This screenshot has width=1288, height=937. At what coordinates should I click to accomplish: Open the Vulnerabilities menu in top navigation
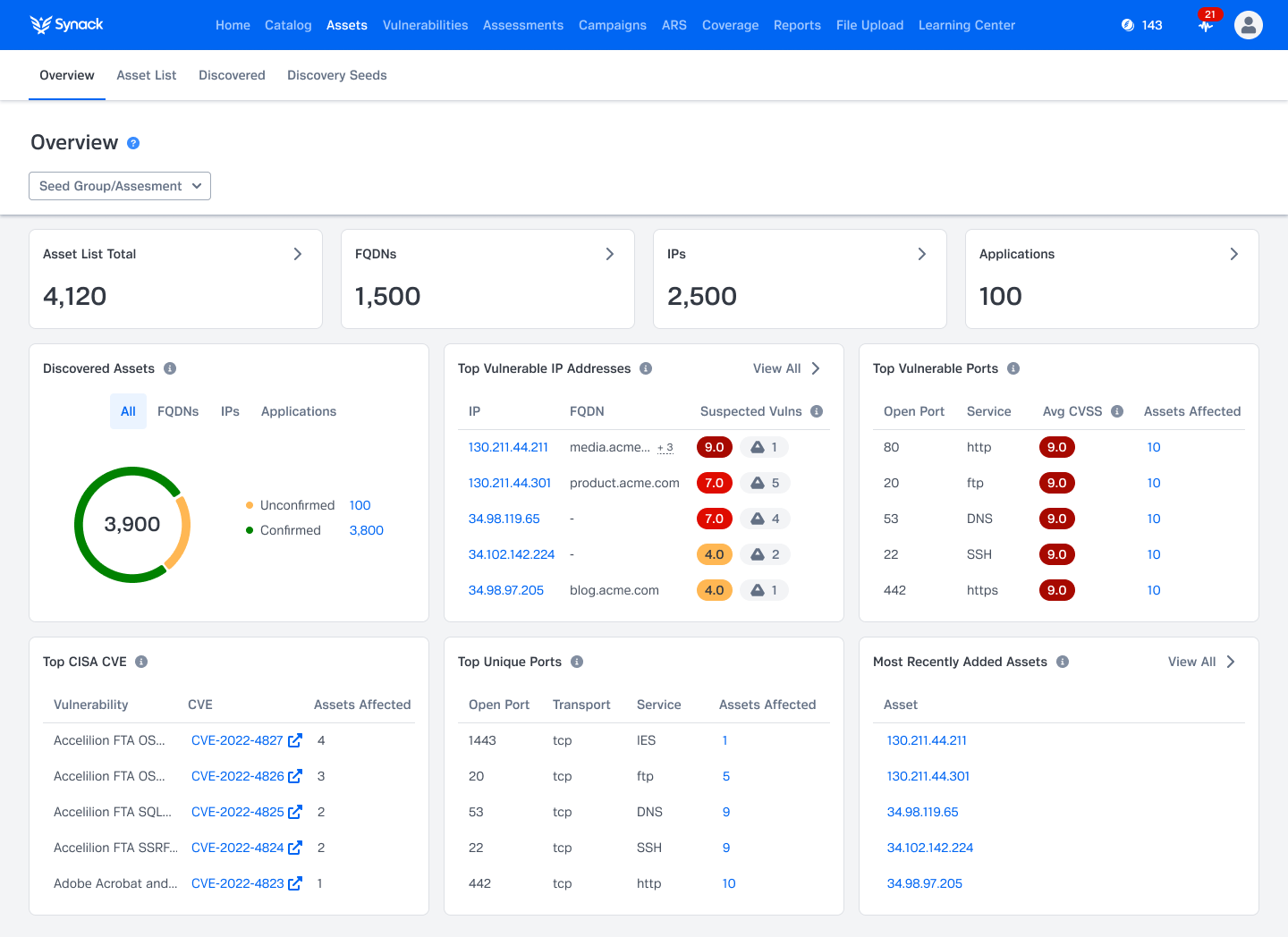click(x=425, y=25)
